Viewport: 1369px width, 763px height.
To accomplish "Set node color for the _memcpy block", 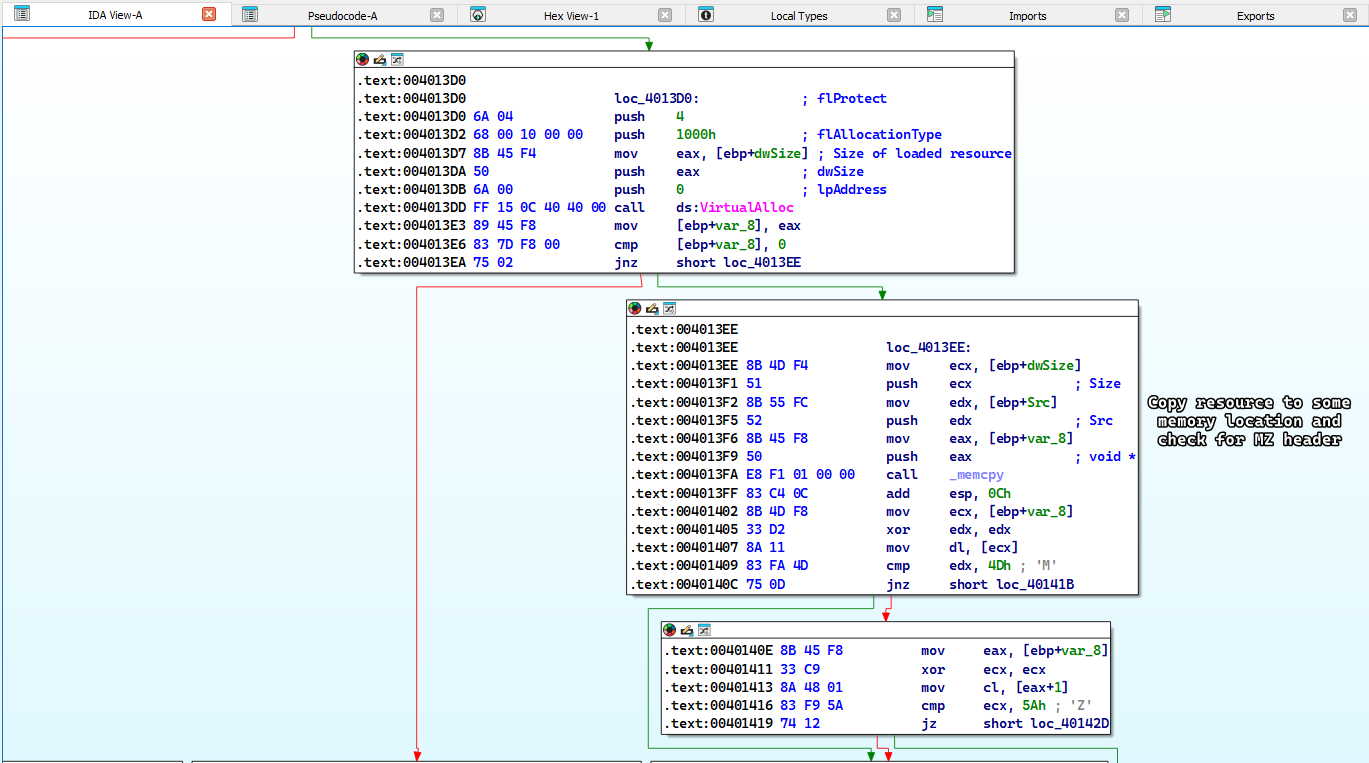I will coord(636,309).
